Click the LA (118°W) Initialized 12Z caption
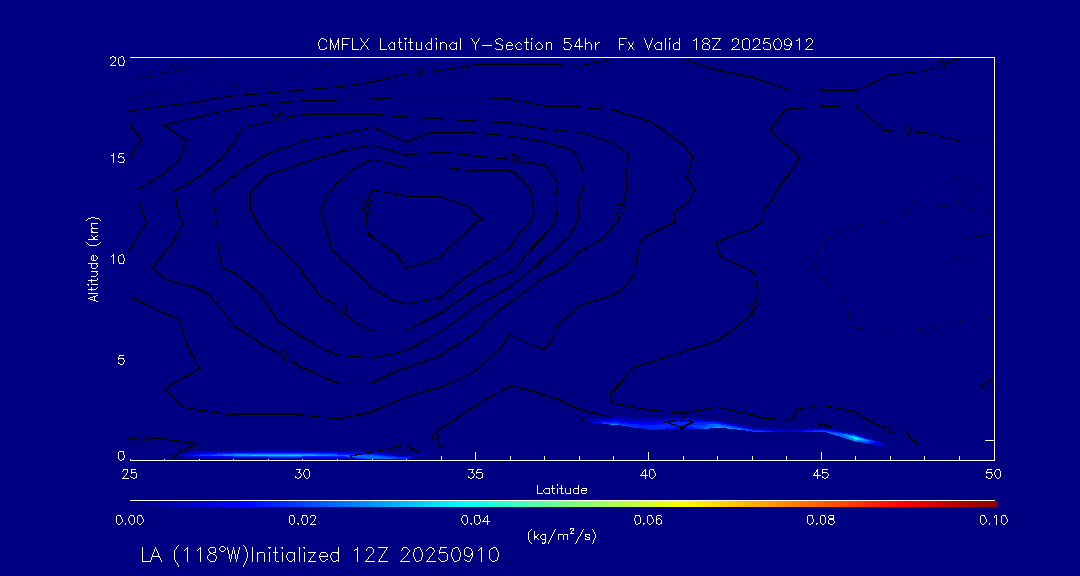Screen dimensions: 1080x576 [x=320, y=555]
